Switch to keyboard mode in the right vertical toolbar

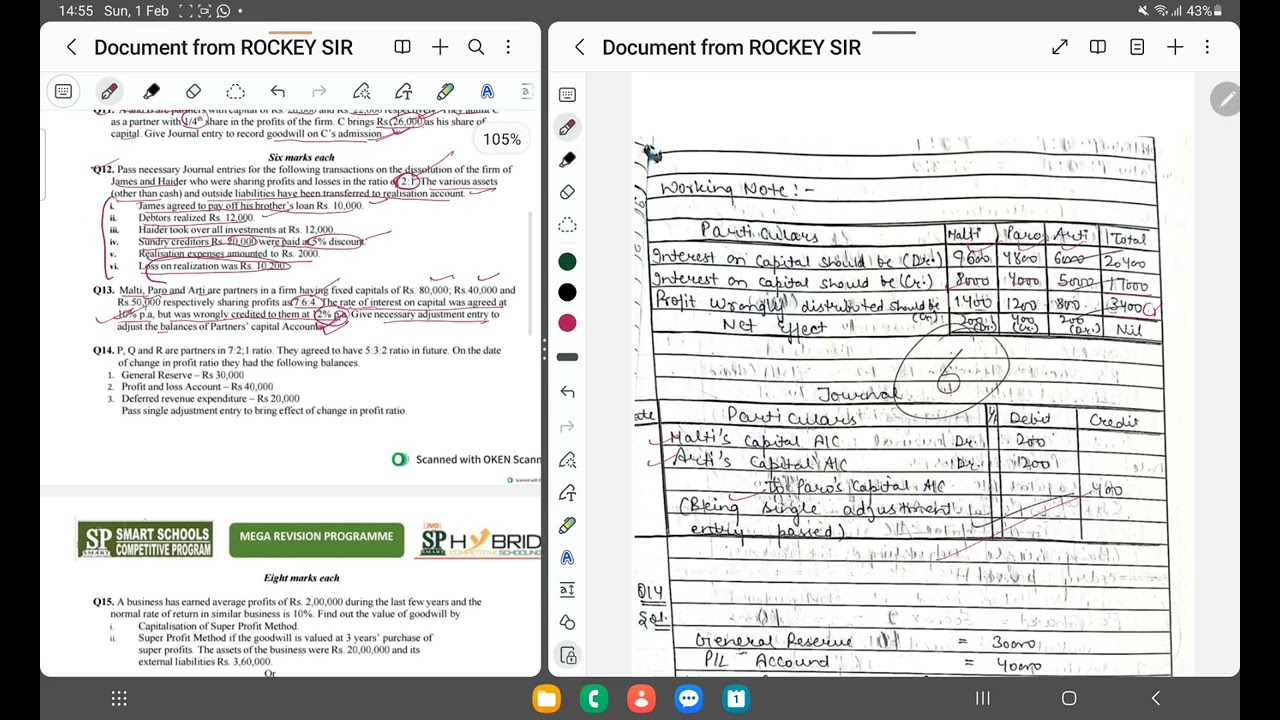tap(567, 95)
